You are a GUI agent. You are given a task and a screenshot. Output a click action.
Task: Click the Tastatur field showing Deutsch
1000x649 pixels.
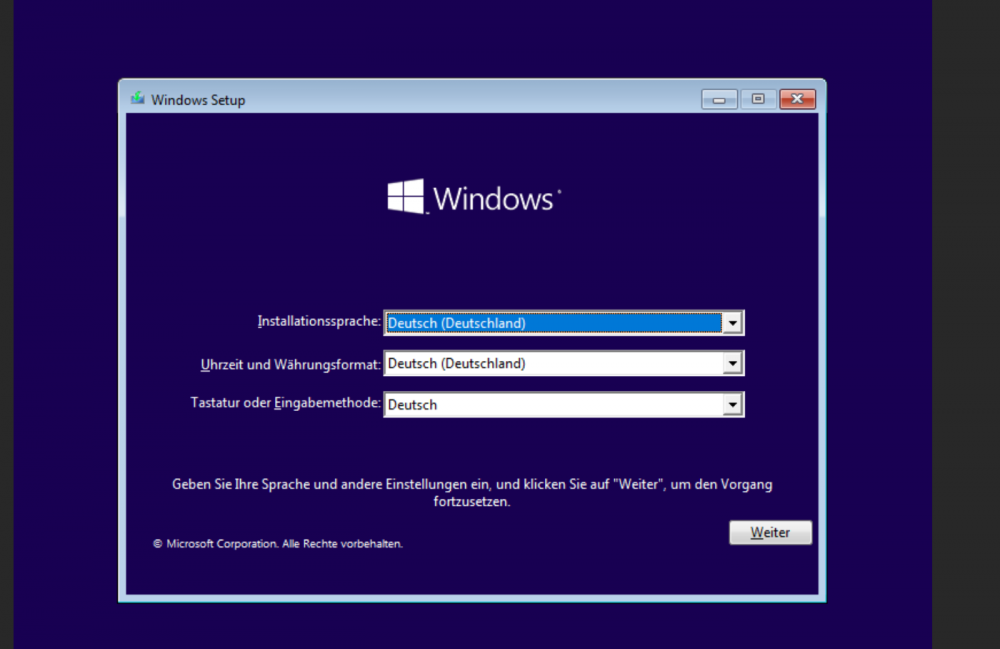tap(563, 405)
